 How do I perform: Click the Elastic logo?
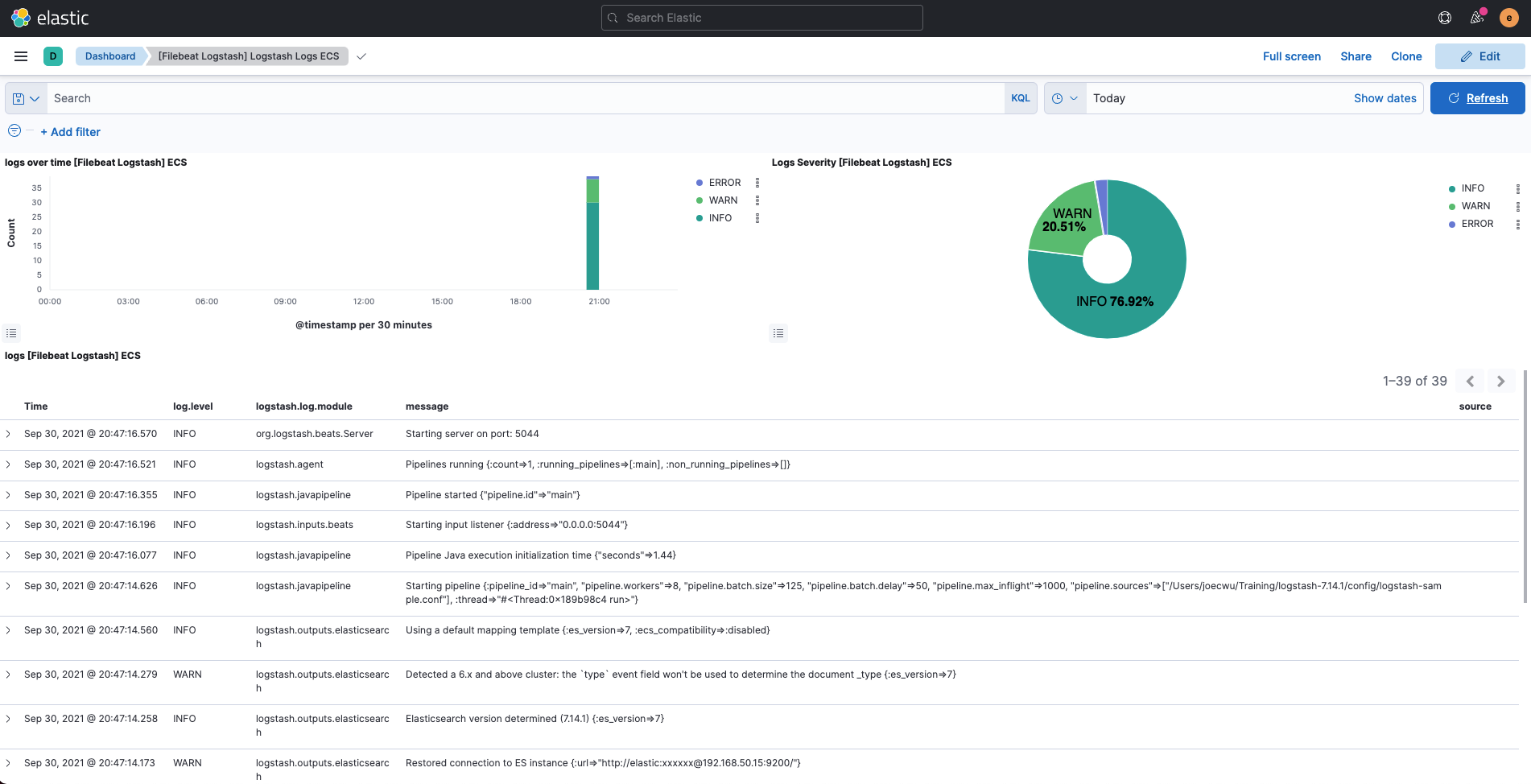(50, 18)
